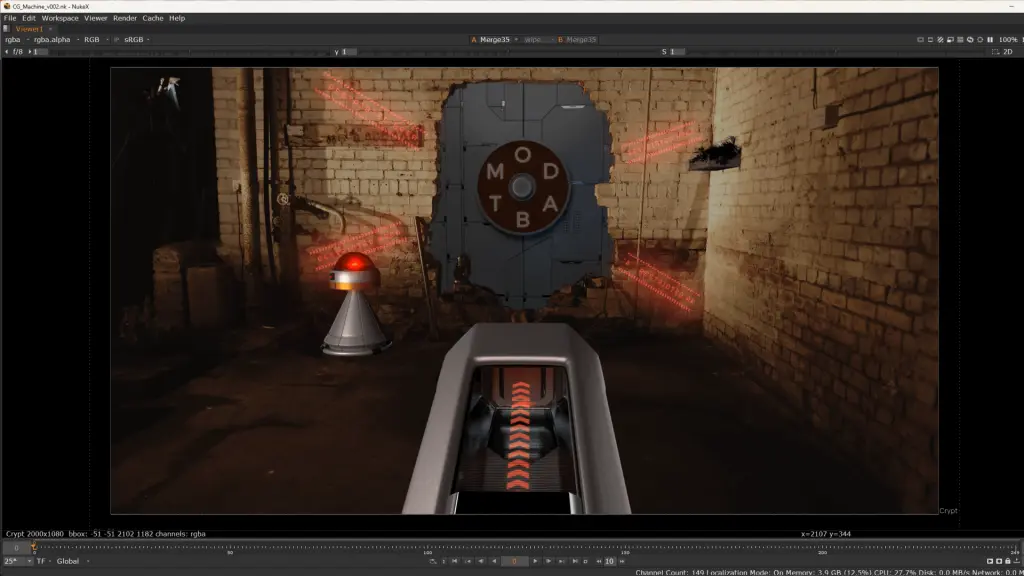Click the play forward button

coord(535,561)
